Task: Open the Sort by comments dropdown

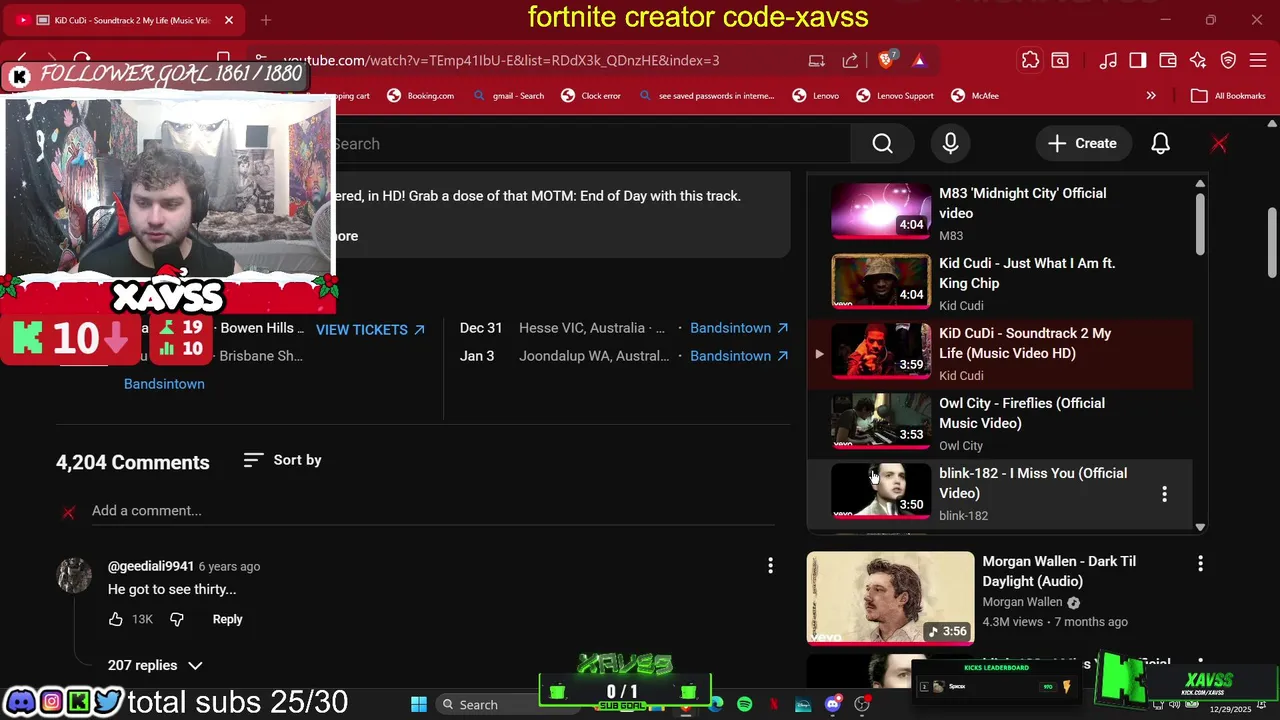Action: [x=283, y=460]
